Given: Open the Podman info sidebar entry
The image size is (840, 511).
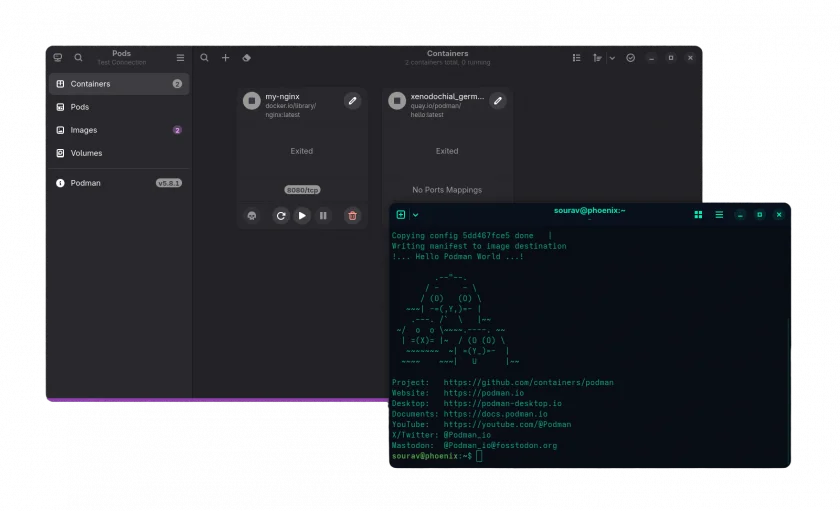Looking at the screenshot, I should coord(119,183).
